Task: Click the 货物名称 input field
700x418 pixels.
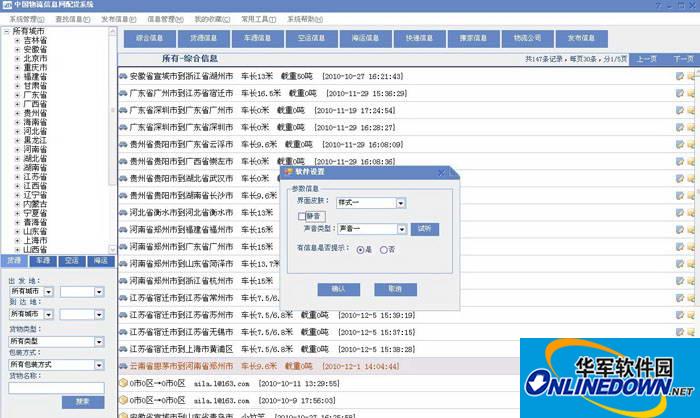Action: click(x=56, y=388)
